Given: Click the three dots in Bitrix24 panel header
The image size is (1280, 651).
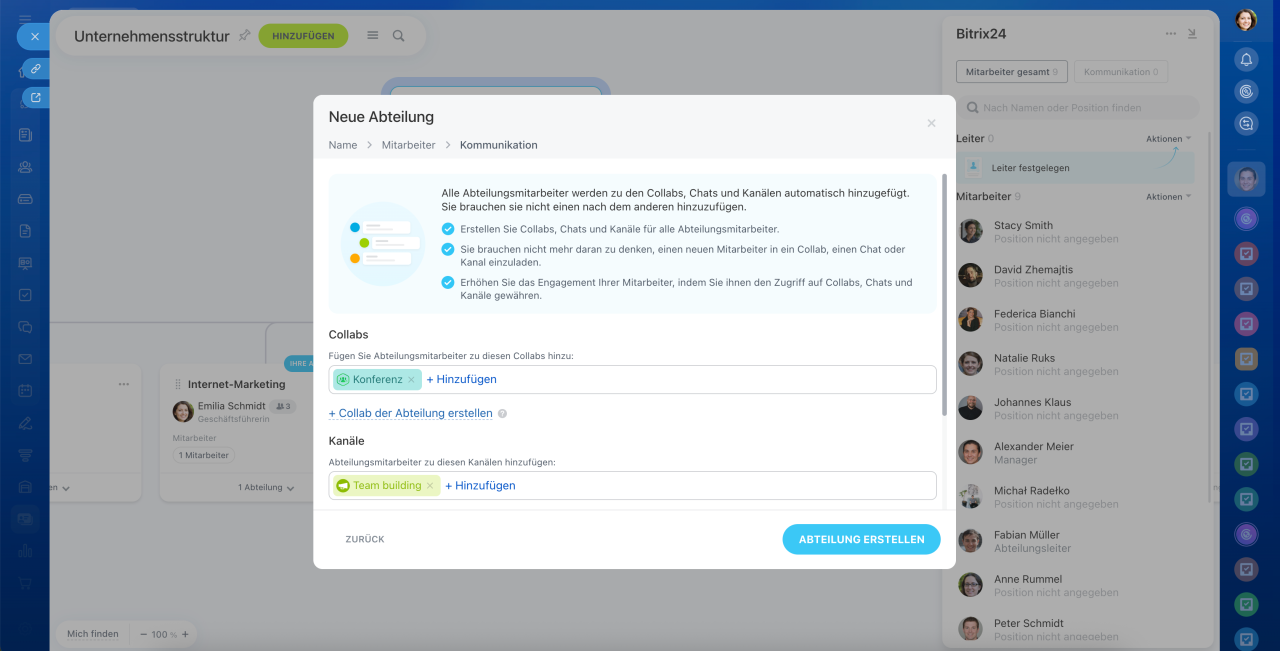Looking at the screenshot, I should pos(1171,34).
